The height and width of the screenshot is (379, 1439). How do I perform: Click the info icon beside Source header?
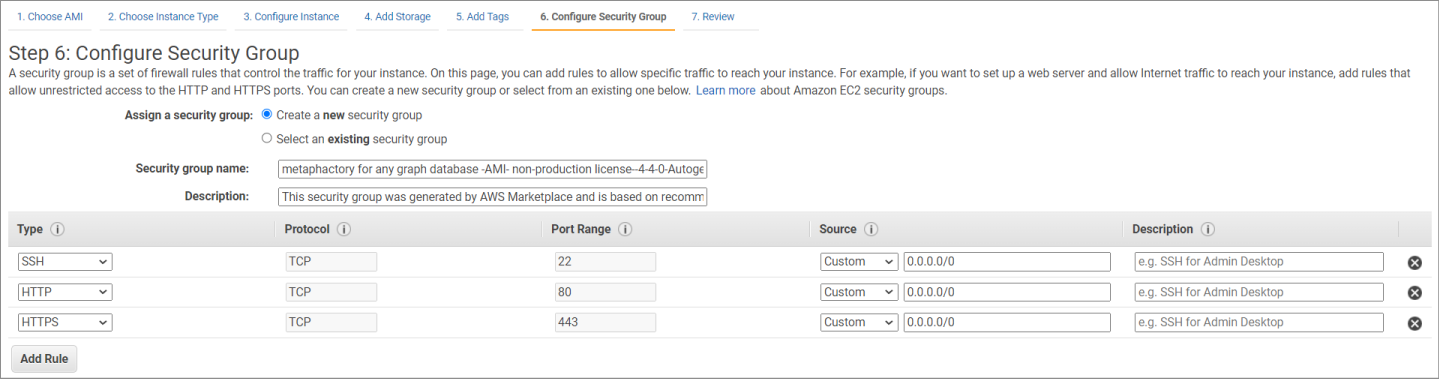871,229
